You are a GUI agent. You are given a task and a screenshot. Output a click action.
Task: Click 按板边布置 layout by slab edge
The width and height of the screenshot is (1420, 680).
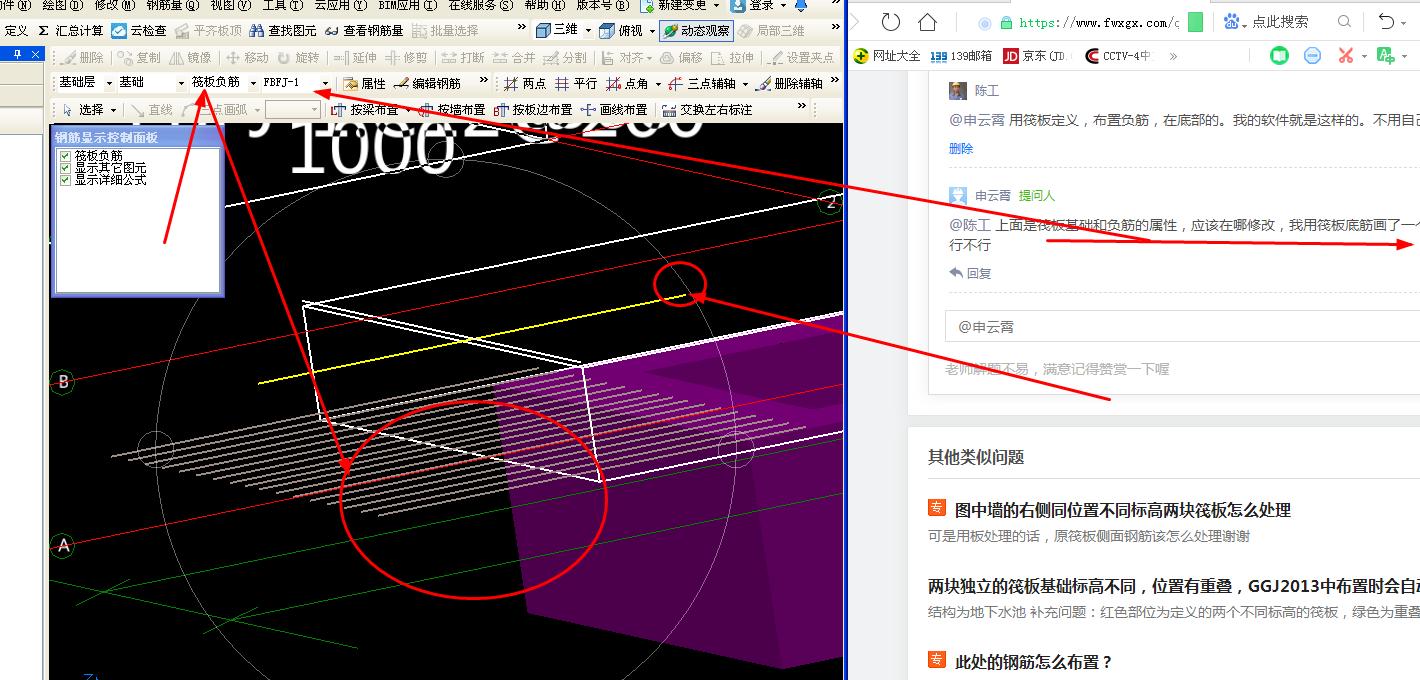coord(533,110)
